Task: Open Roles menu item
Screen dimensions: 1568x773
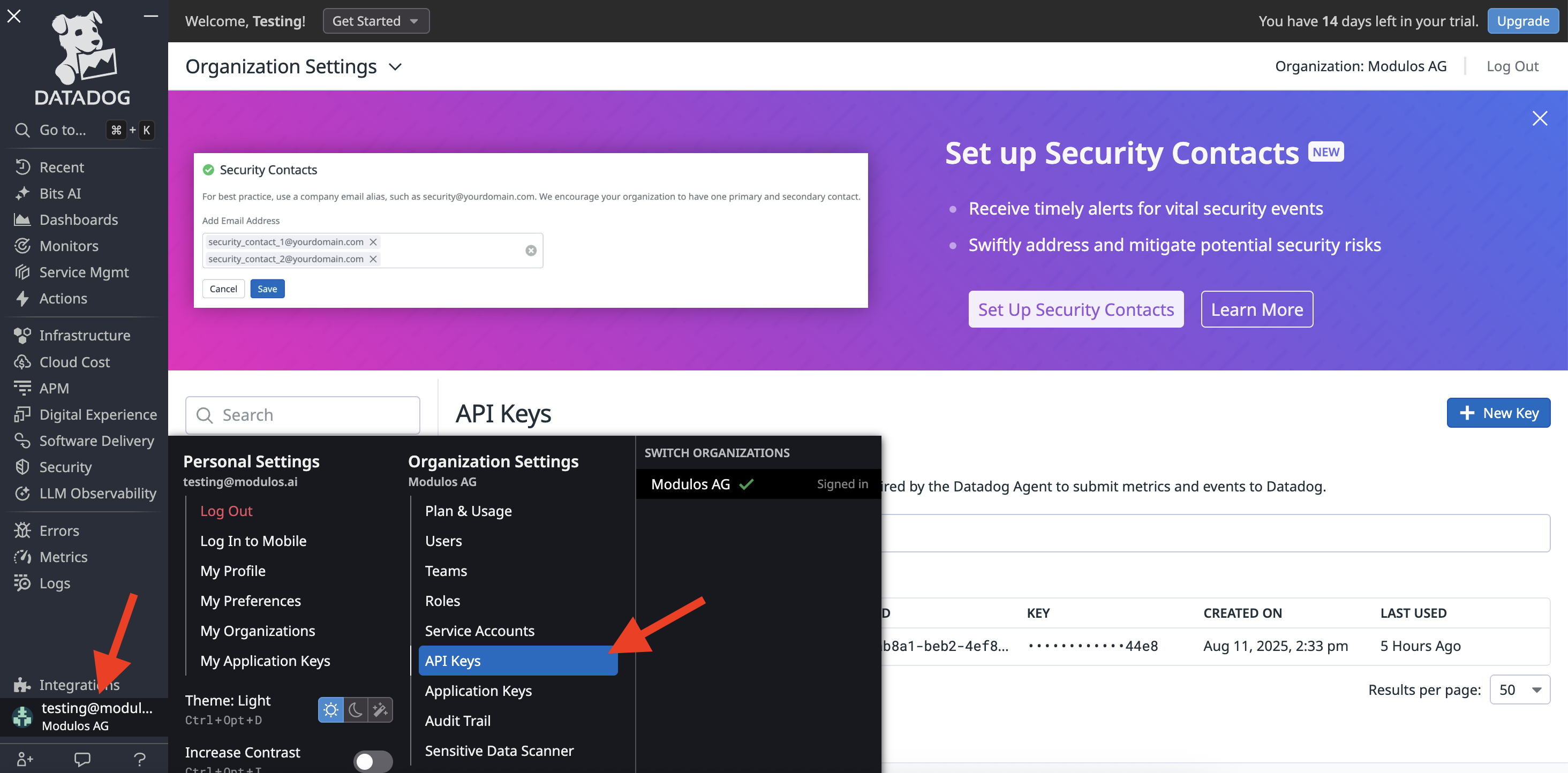Action: 442,600
